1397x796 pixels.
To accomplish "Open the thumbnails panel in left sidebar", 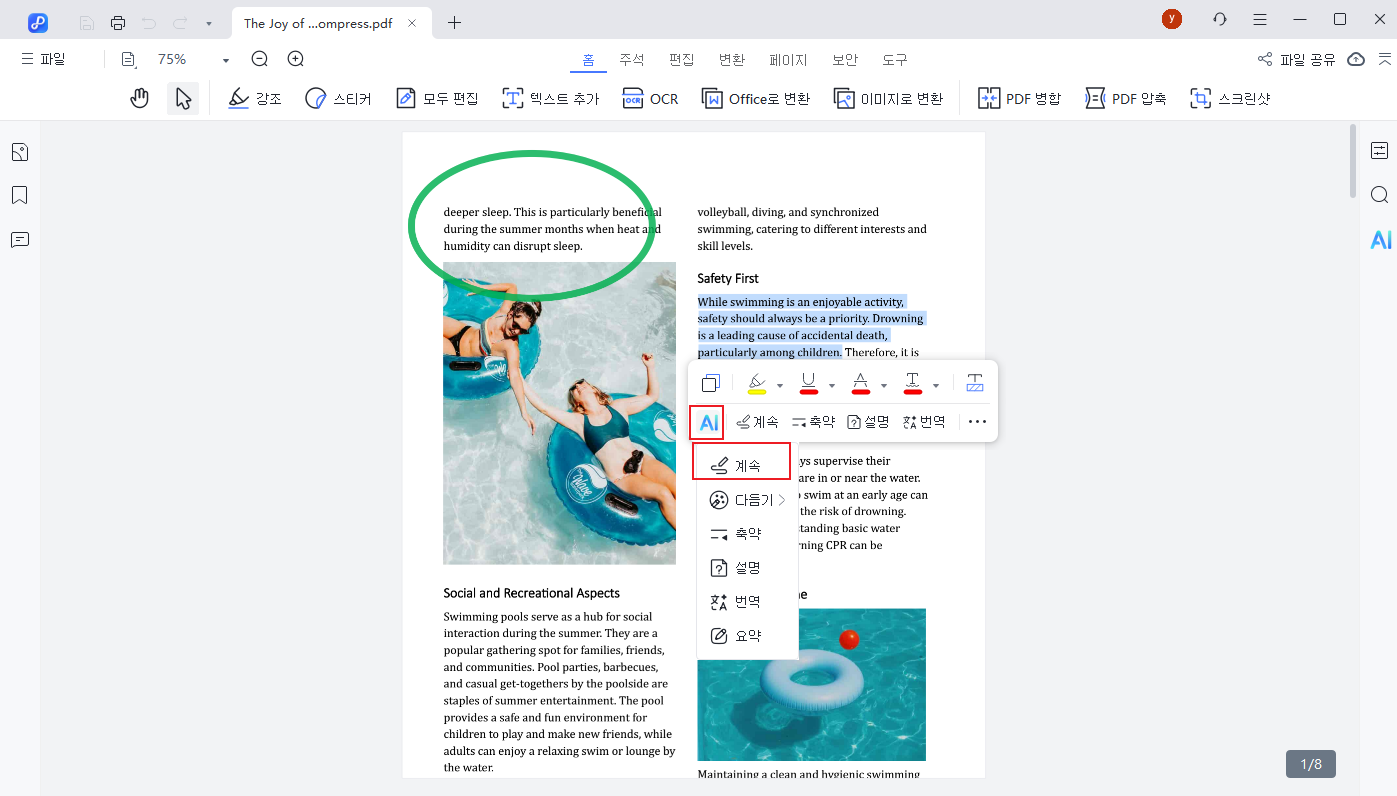I will [20, 152].
